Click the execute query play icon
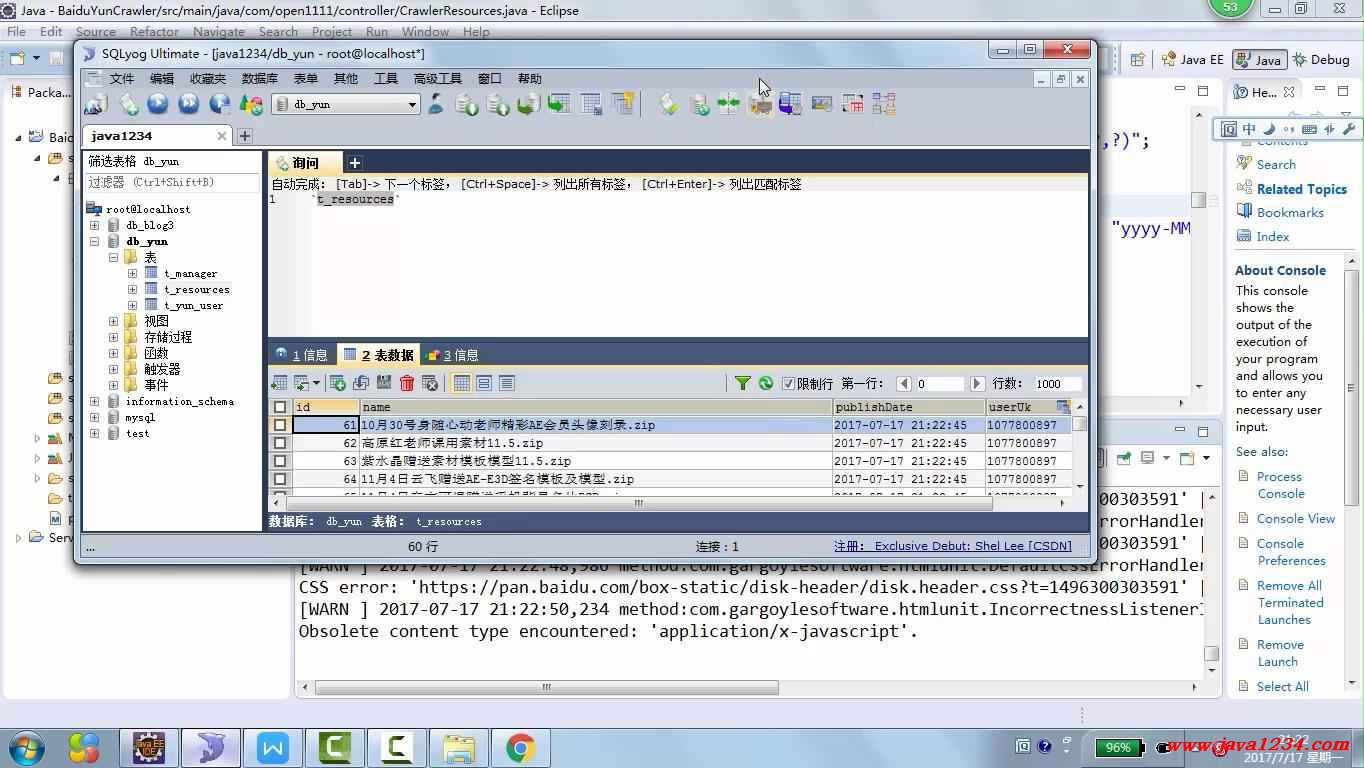 click(x=157, y=104)
